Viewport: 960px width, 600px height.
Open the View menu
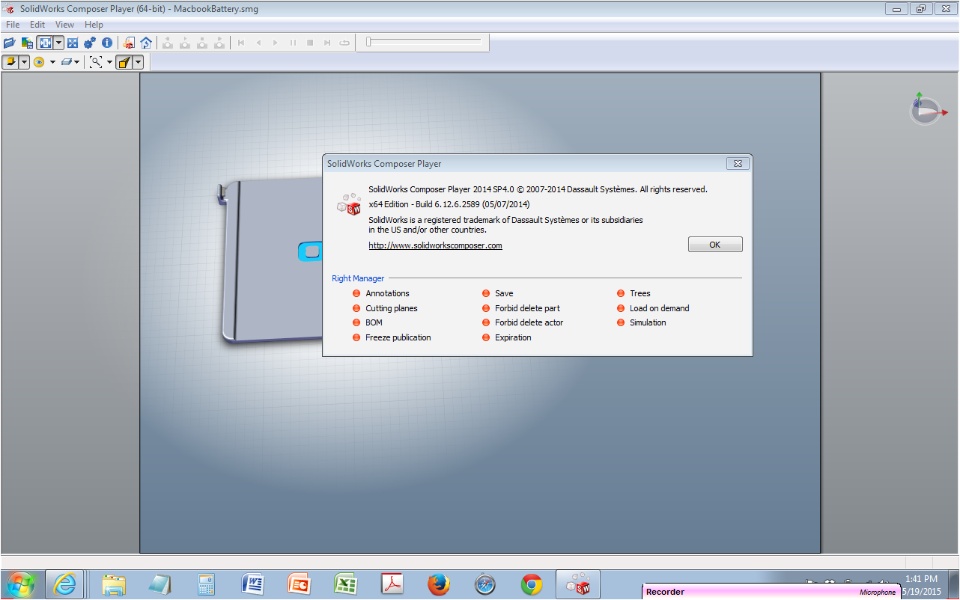64,24
